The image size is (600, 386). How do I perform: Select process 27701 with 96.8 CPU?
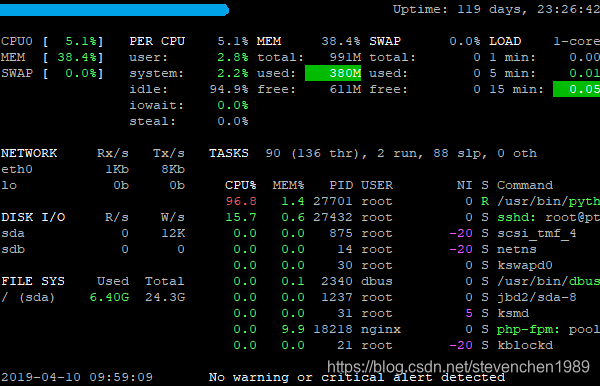[x=412, y=201]
